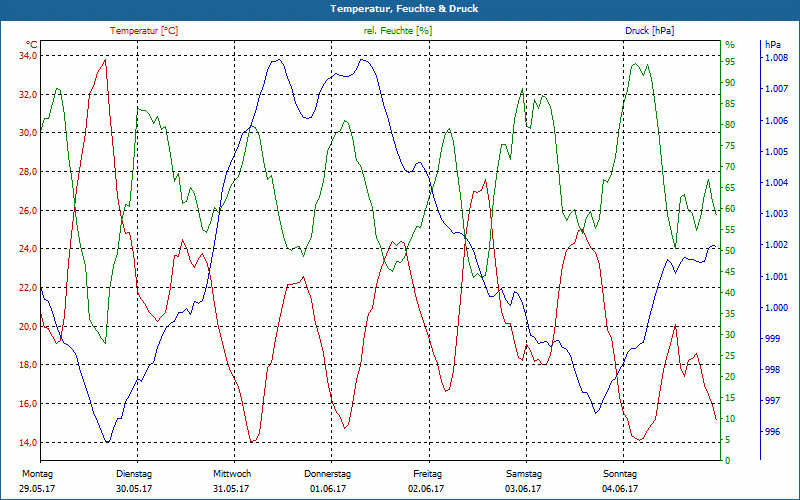The height and width of the screenshot is (500, 800).
Task: Click the '45' humidity axis value
Action: (730, 271)
